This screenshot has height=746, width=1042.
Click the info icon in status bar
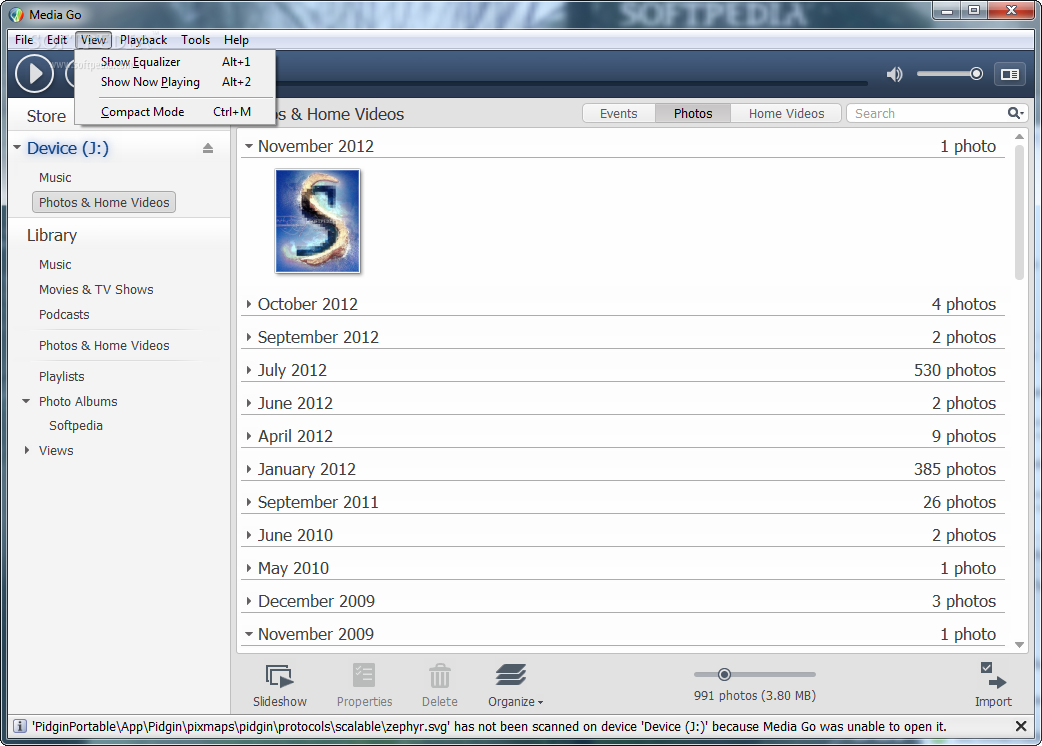(20, 726)
